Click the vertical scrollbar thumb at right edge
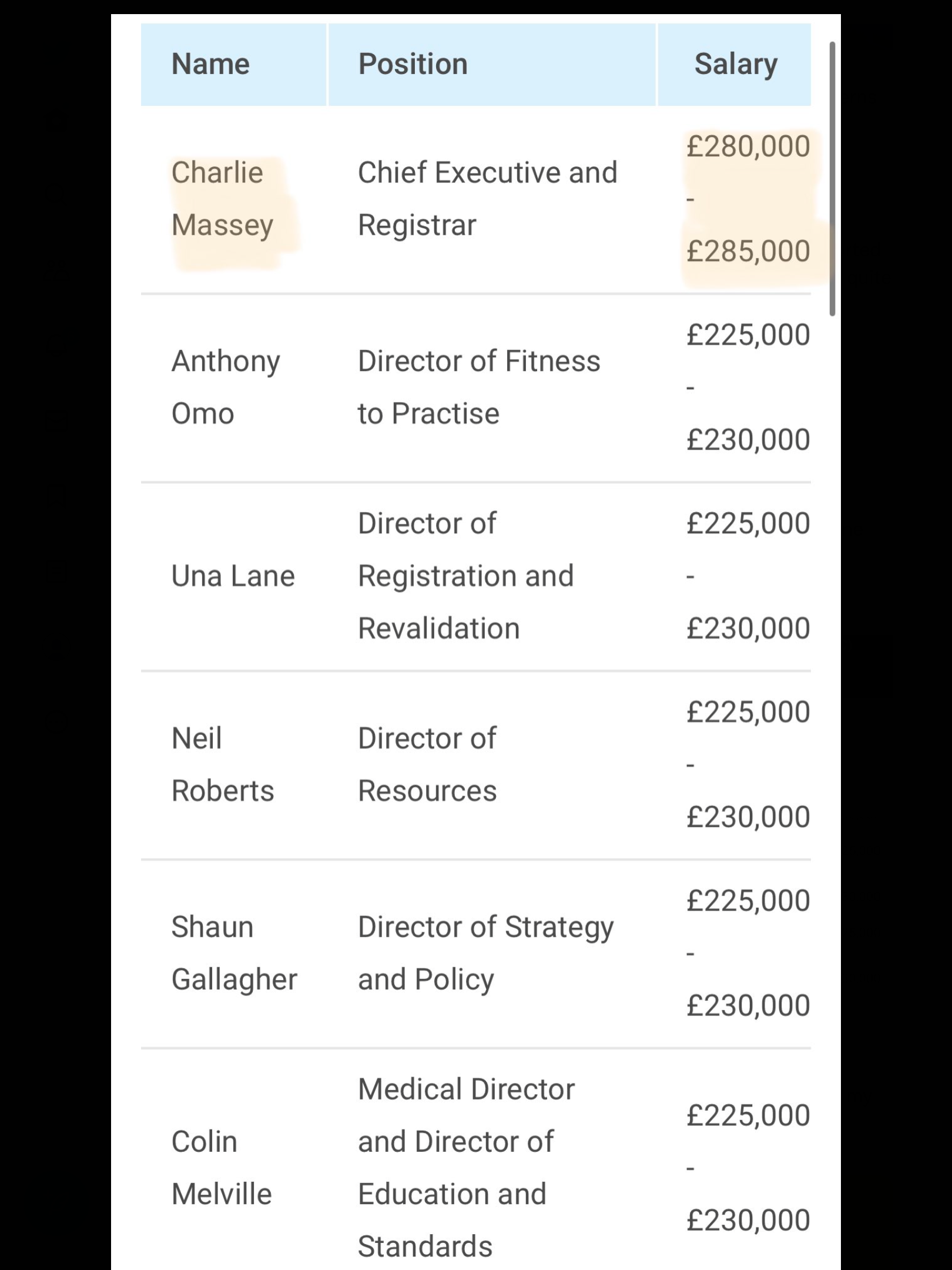Screen dimensions: 952x1270 point(832,179)
